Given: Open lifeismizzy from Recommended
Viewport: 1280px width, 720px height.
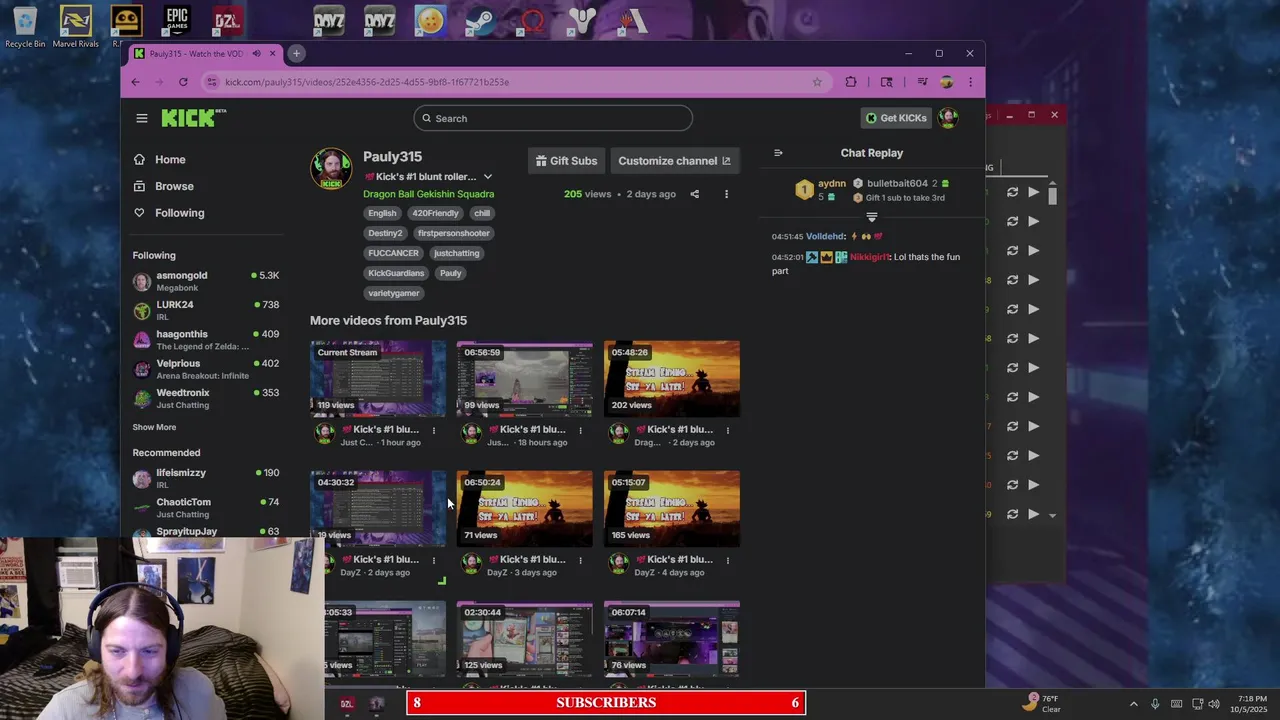Looking at the screenshot, I should coord(206,478).
